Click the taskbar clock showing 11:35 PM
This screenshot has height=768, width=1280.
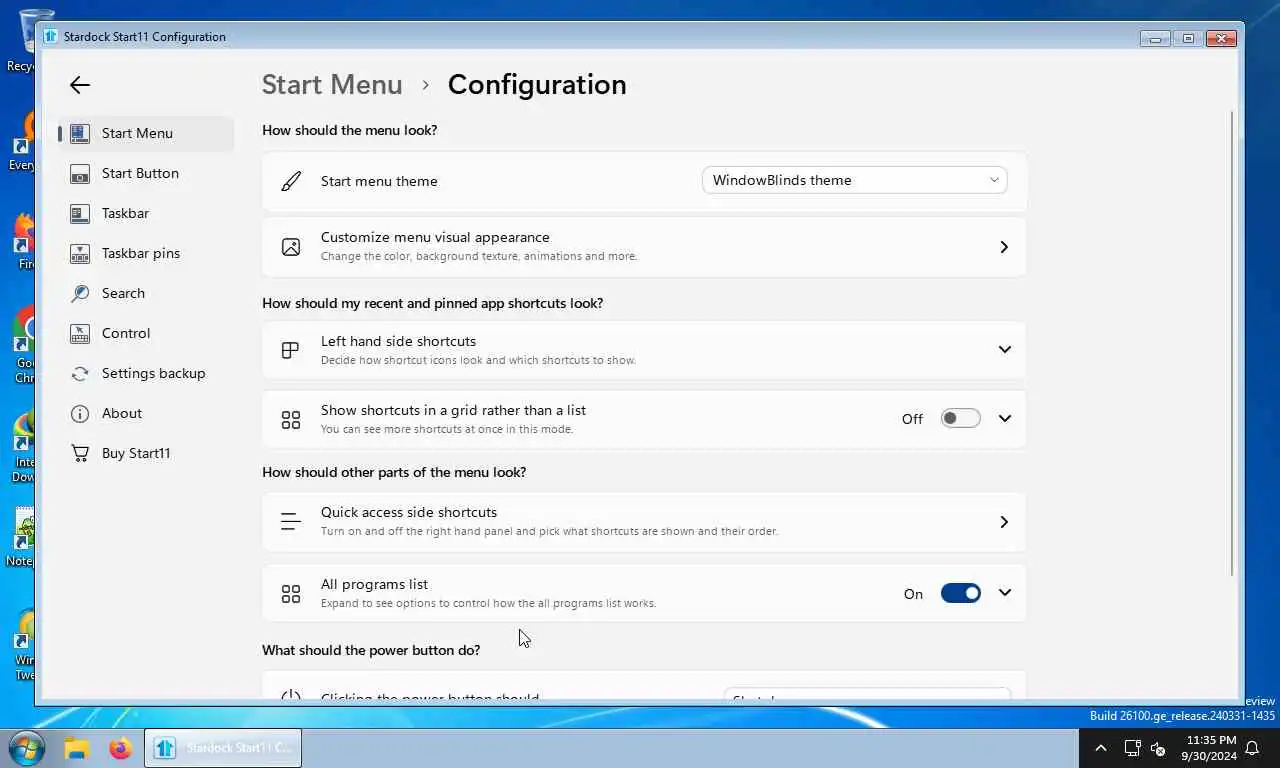1211,748
